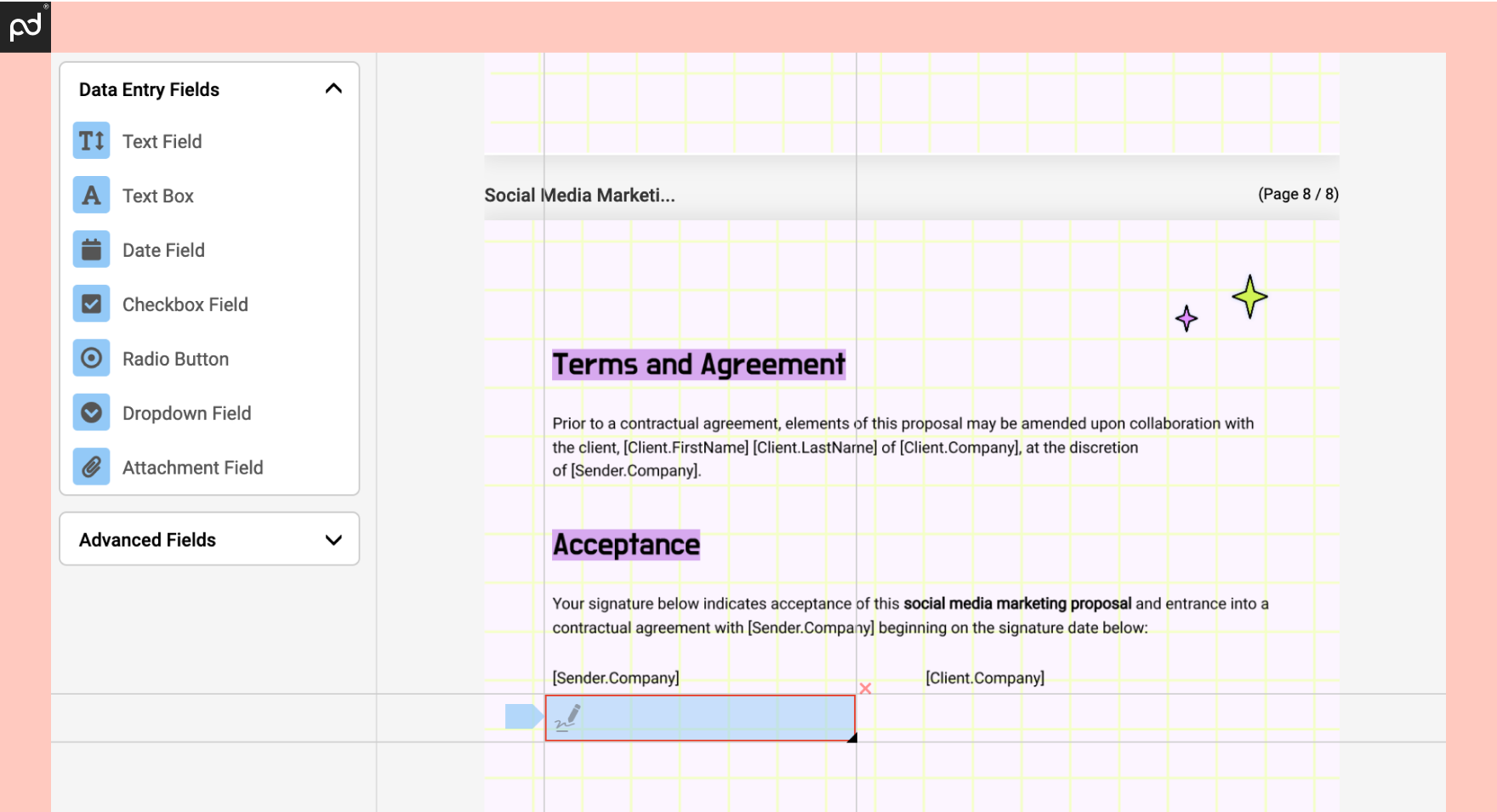Click the Social Media Marketi... document title
The height and width of the screenshot is (812, 1497).
579,196
